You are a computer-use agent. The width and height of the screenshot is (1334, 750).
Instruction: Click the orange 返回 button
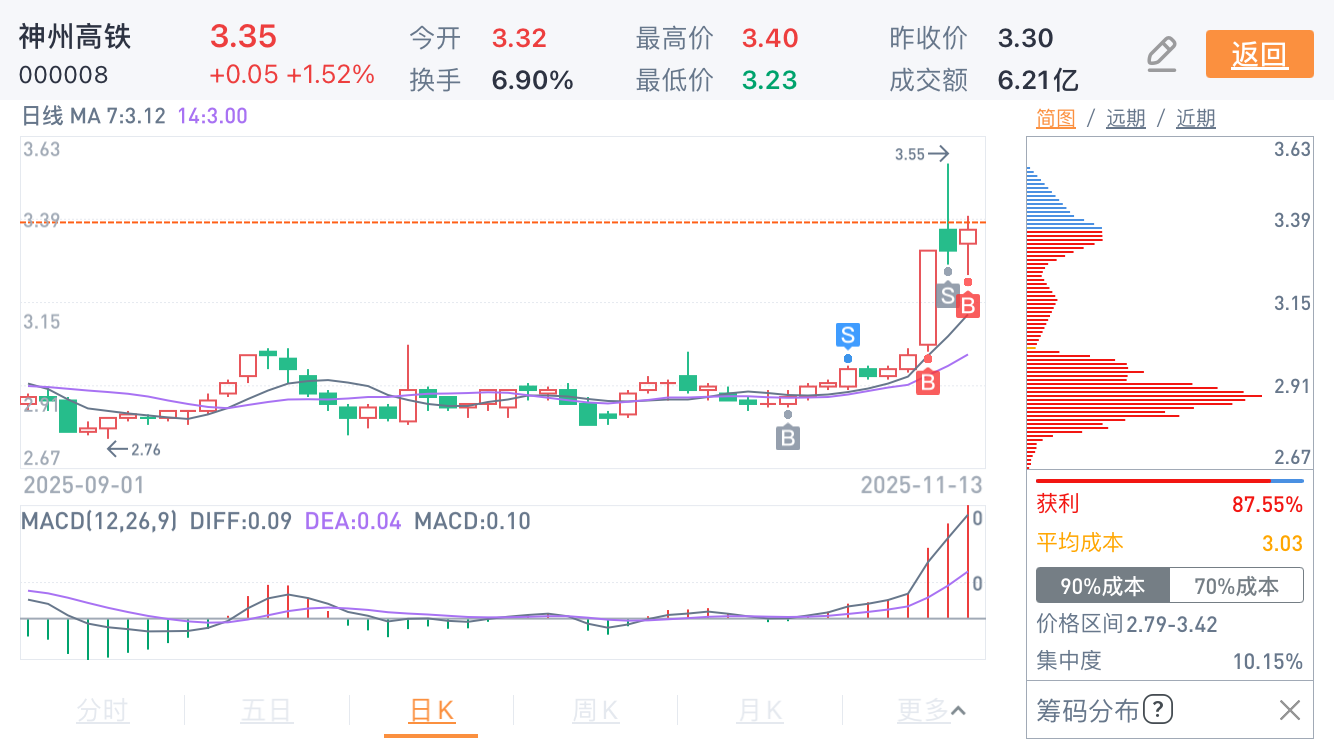coord(1259,54)
